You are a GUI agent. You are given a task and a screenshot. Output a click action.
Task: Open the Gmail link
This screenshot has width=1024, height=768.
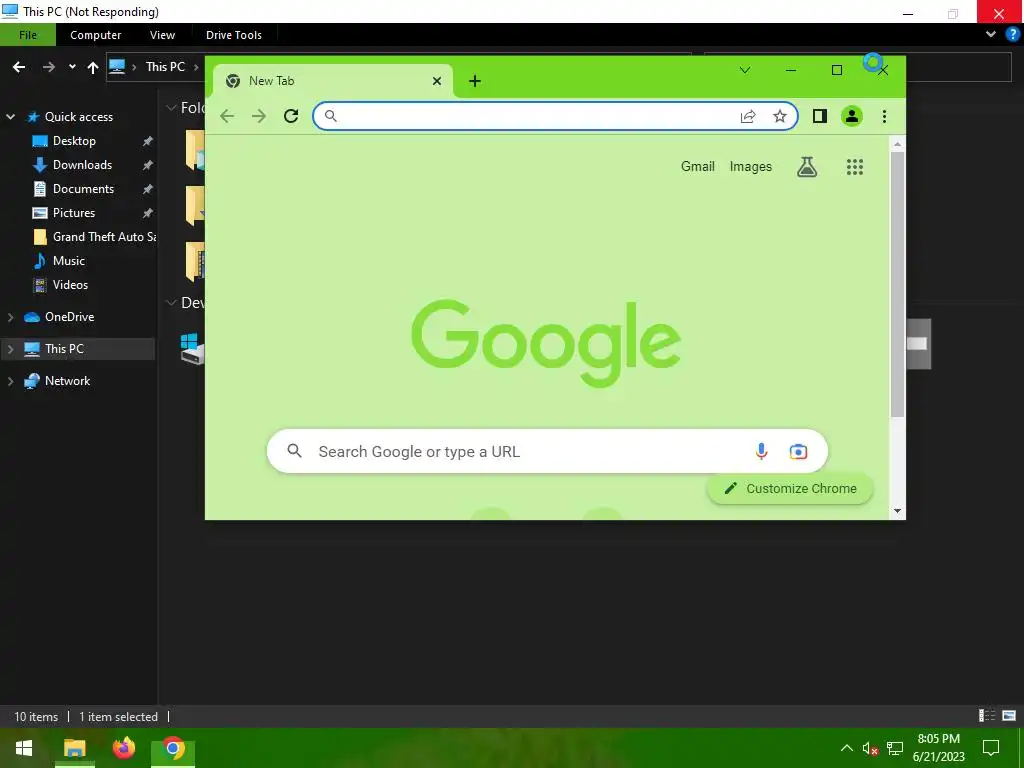697,167
